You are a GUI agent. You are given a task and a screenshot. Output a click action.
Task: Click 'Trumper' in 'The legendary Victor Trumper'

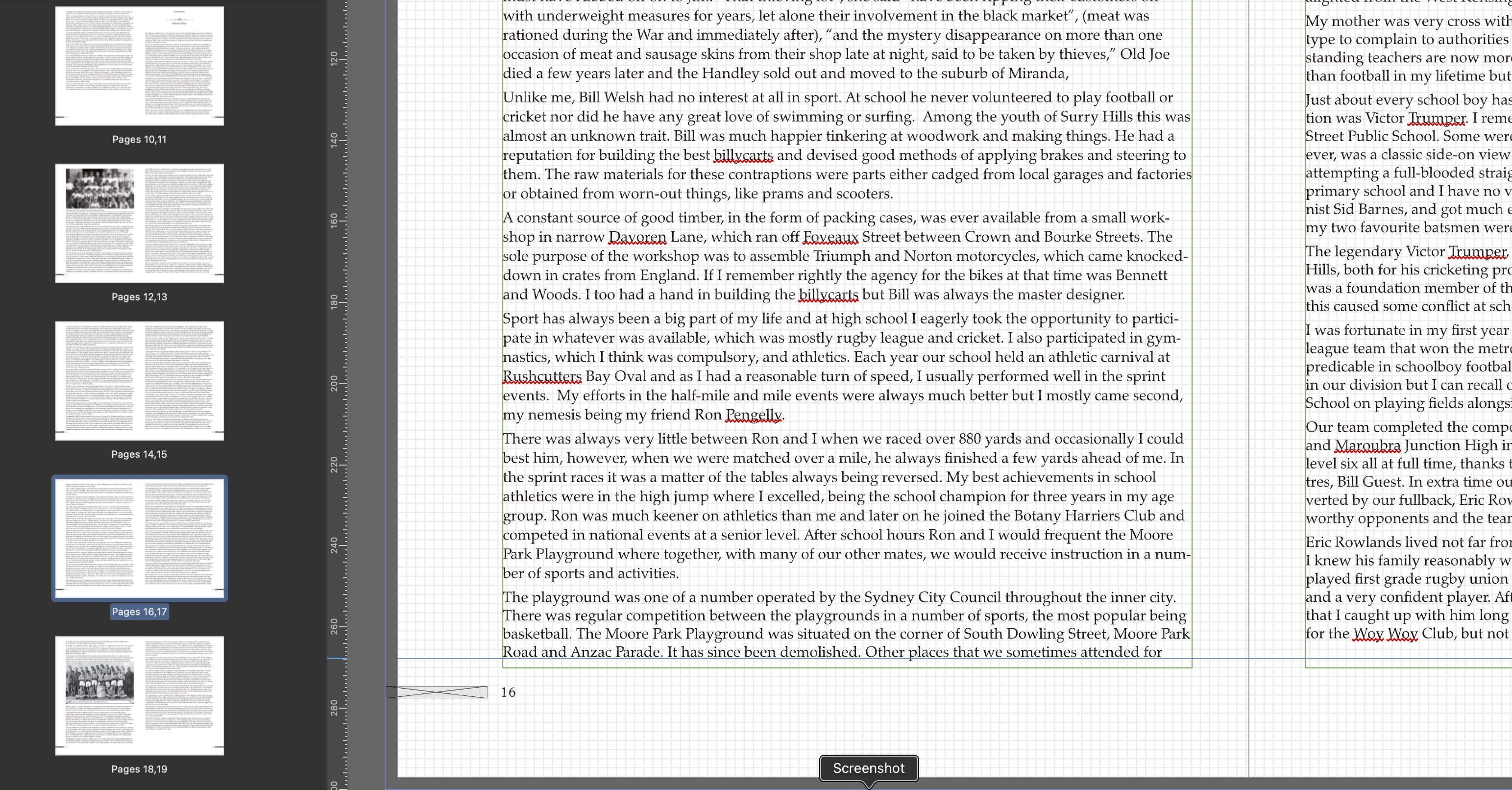tap(1477, 251)
